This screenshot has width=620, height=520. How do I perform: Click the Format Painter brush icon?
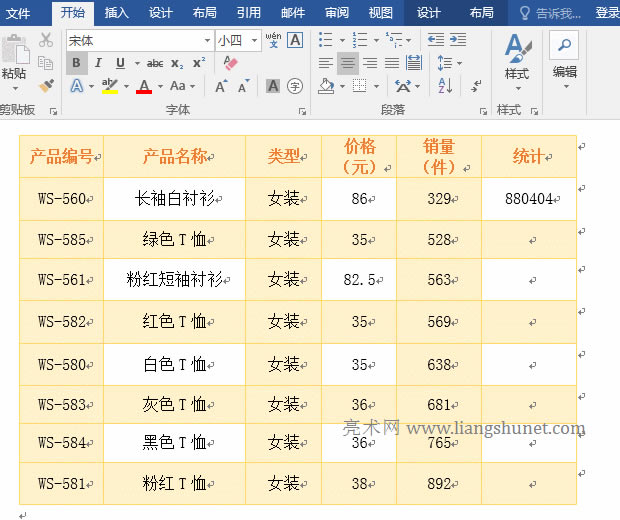tap(46, 86)
